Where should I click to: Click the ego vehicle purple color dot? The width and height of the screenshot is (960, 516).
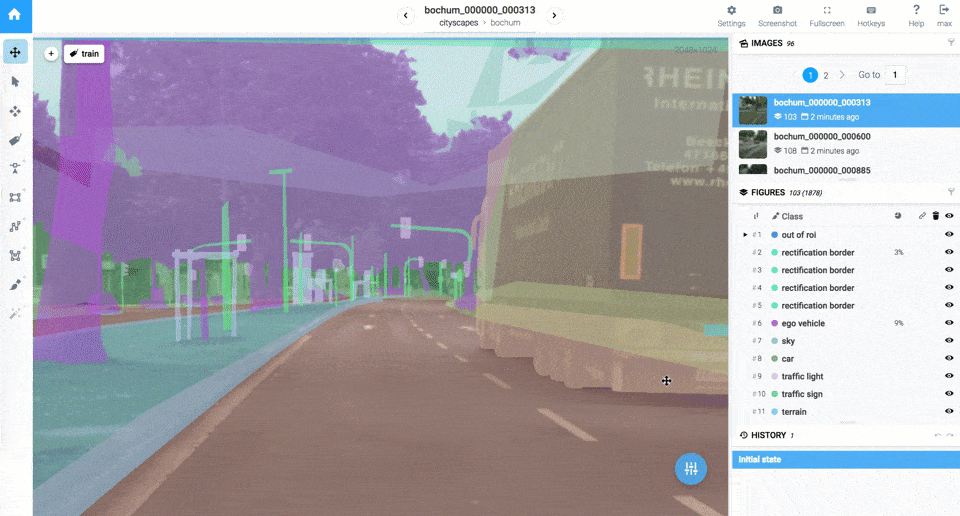774,323
